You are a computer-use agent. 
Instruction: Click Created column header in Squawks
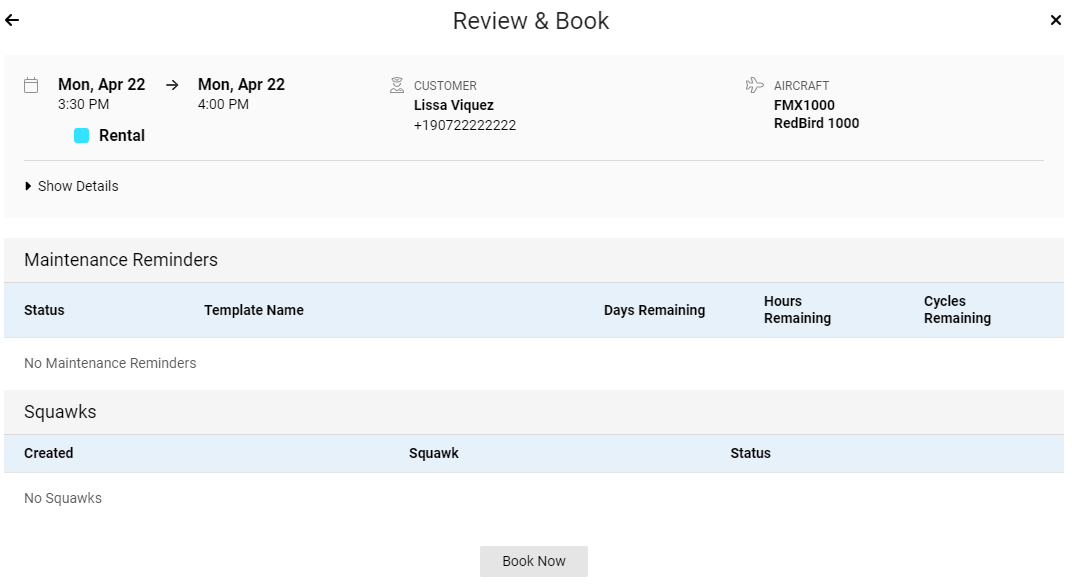(x=49, y=453)
